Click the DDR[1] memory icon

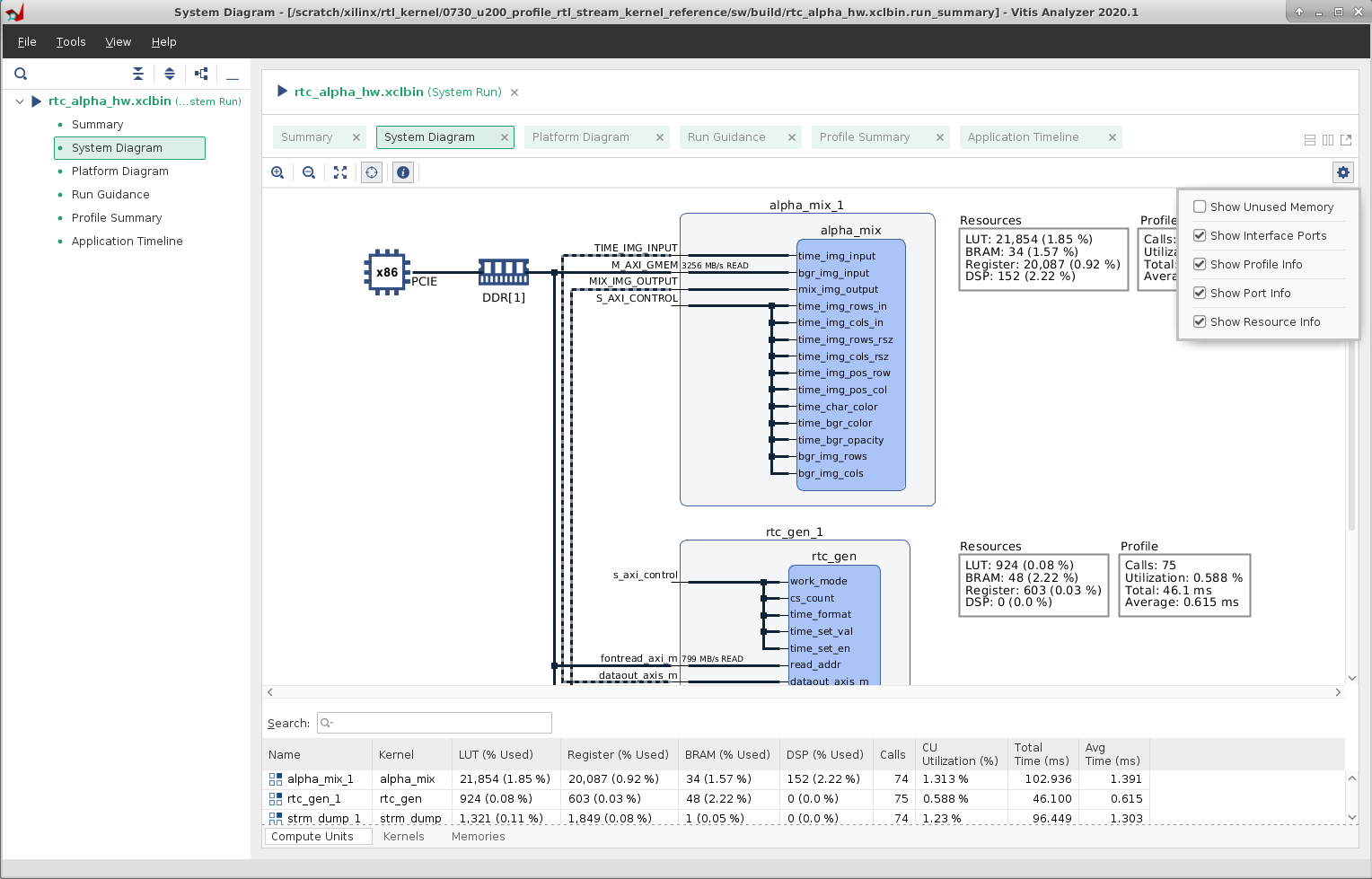point(503,272)
